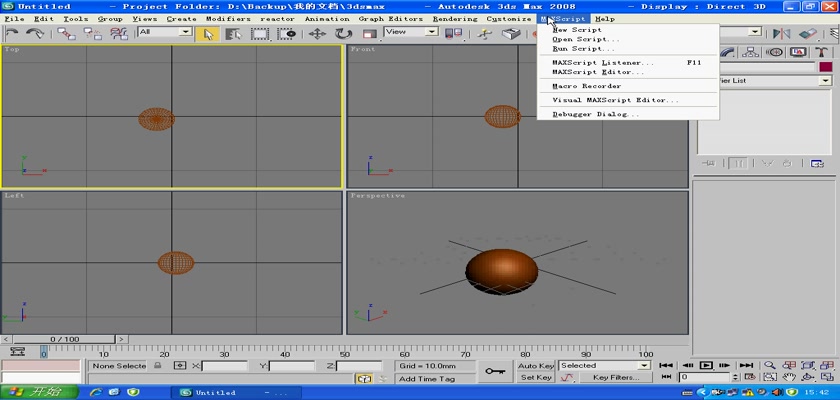The image size is (840, 400).
Task: Open the Help menu
Action: pyautogui.click(x=605, y=19)
